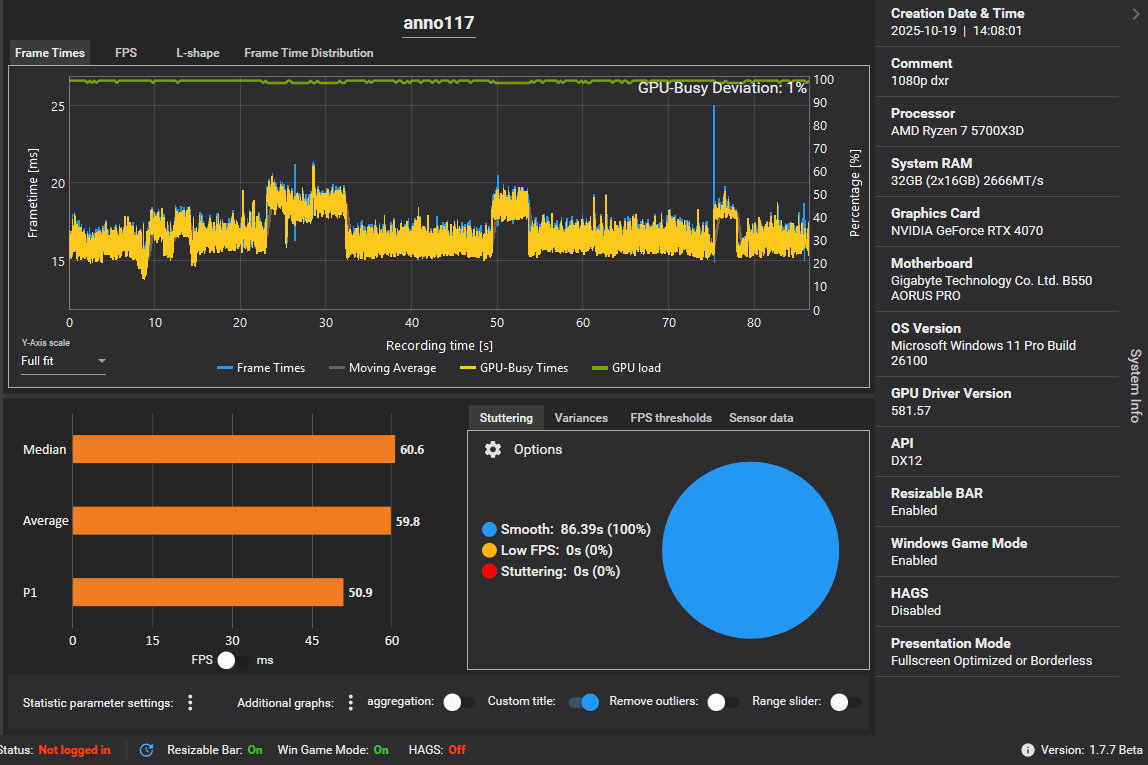Click the version info icon
Viewport: 1148px width, 765px height.
pyautogui.click(x=1028, y=750)
